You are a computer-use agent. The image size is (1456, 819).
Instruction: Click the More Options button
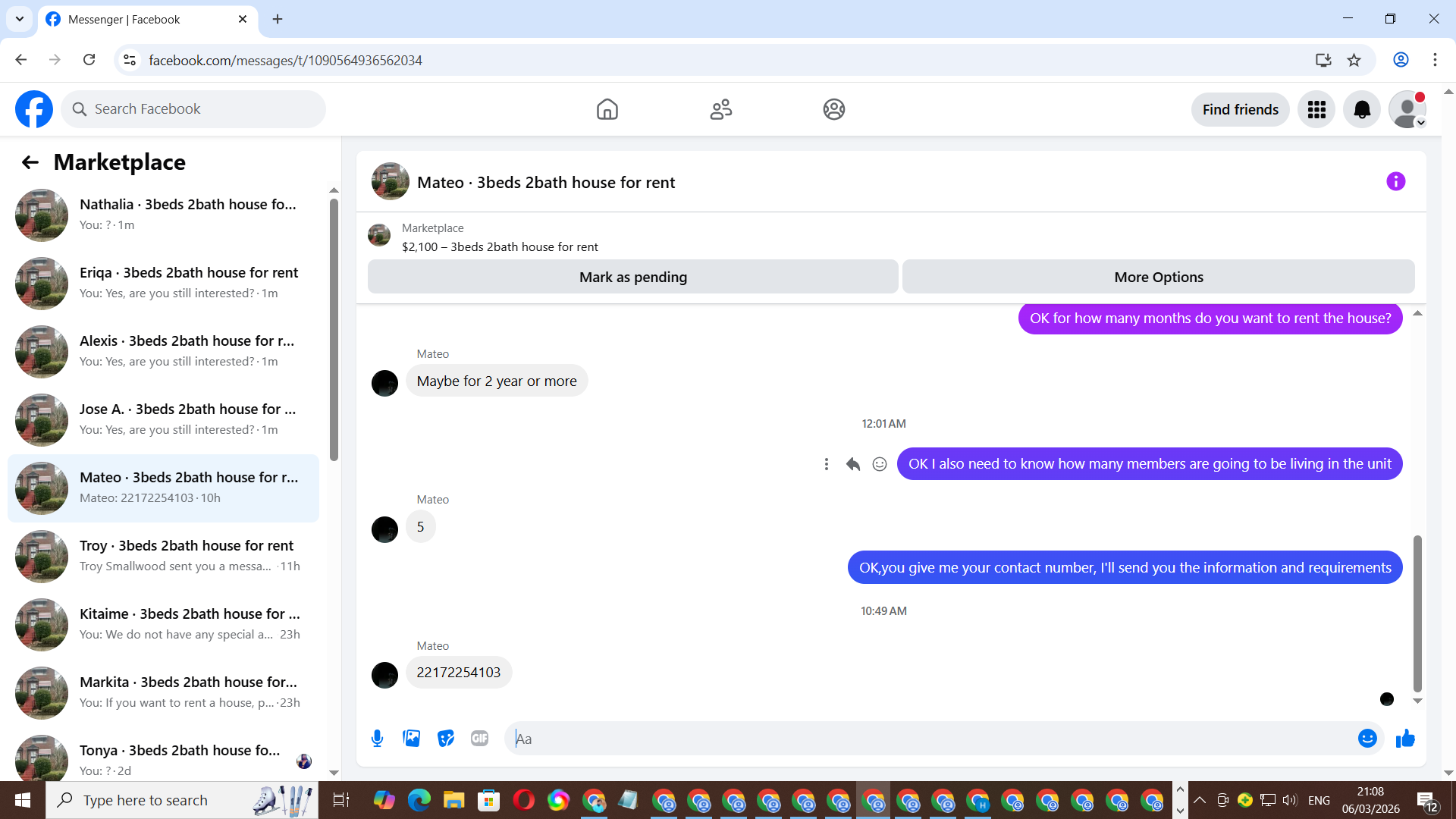(1158, 278)
